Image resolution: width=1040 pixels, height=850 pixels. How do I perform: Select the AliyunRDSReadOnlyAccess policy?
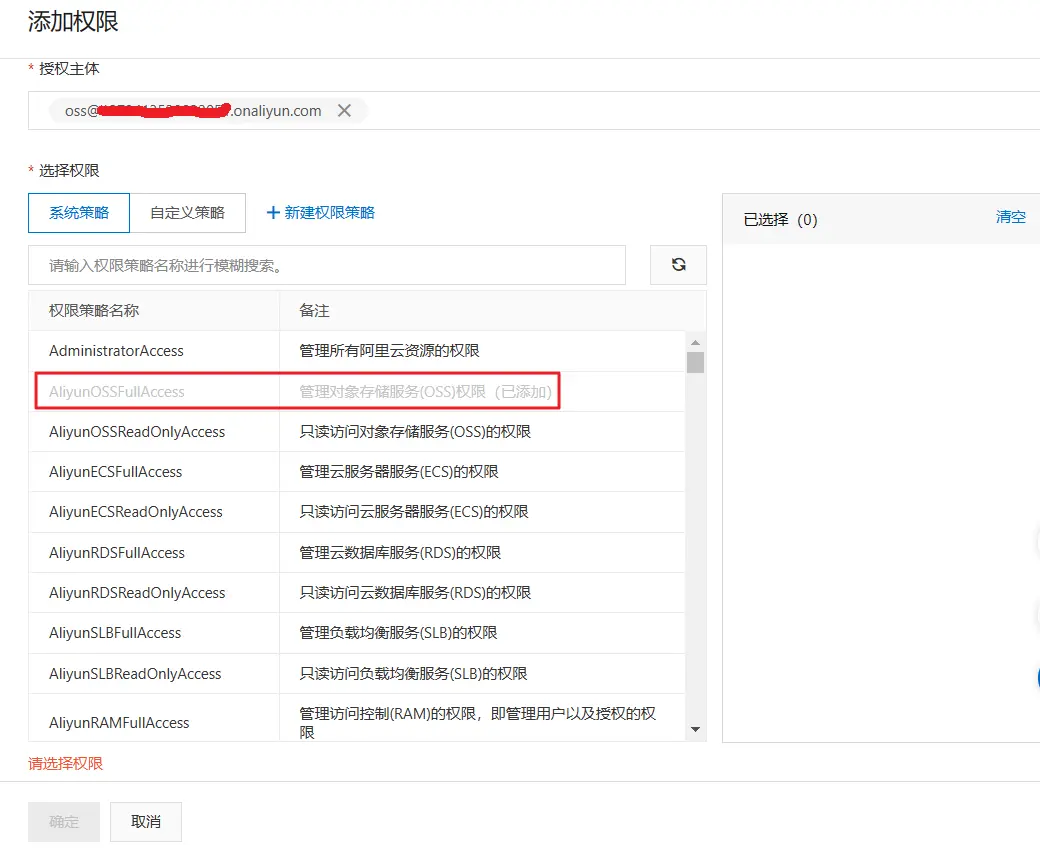(x=357, y=593)
